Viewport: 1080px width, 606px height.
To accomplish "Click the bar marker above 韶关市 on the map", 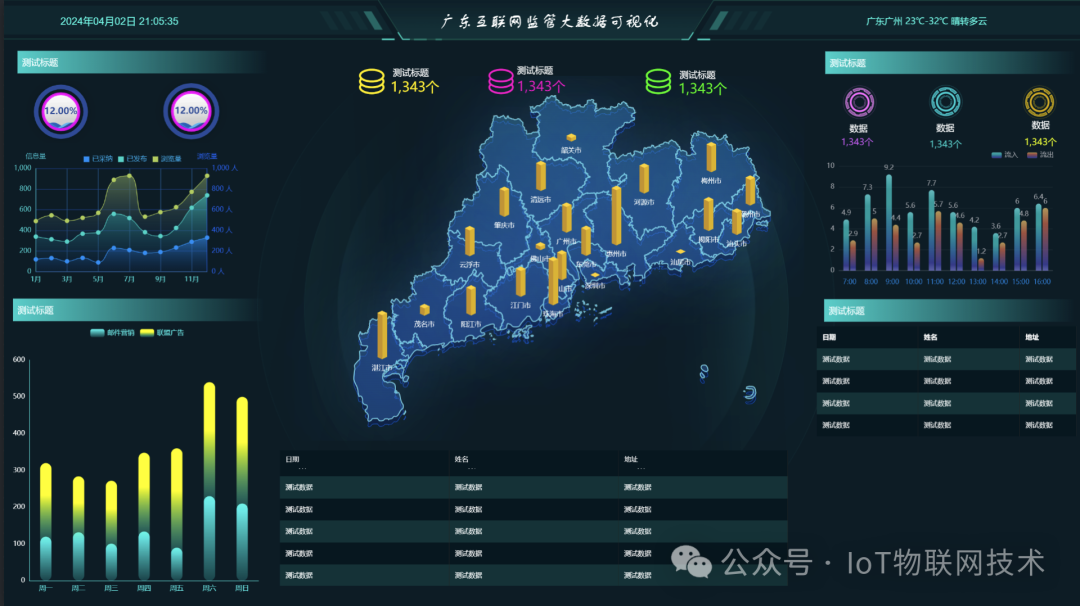I will coord(572,137).
